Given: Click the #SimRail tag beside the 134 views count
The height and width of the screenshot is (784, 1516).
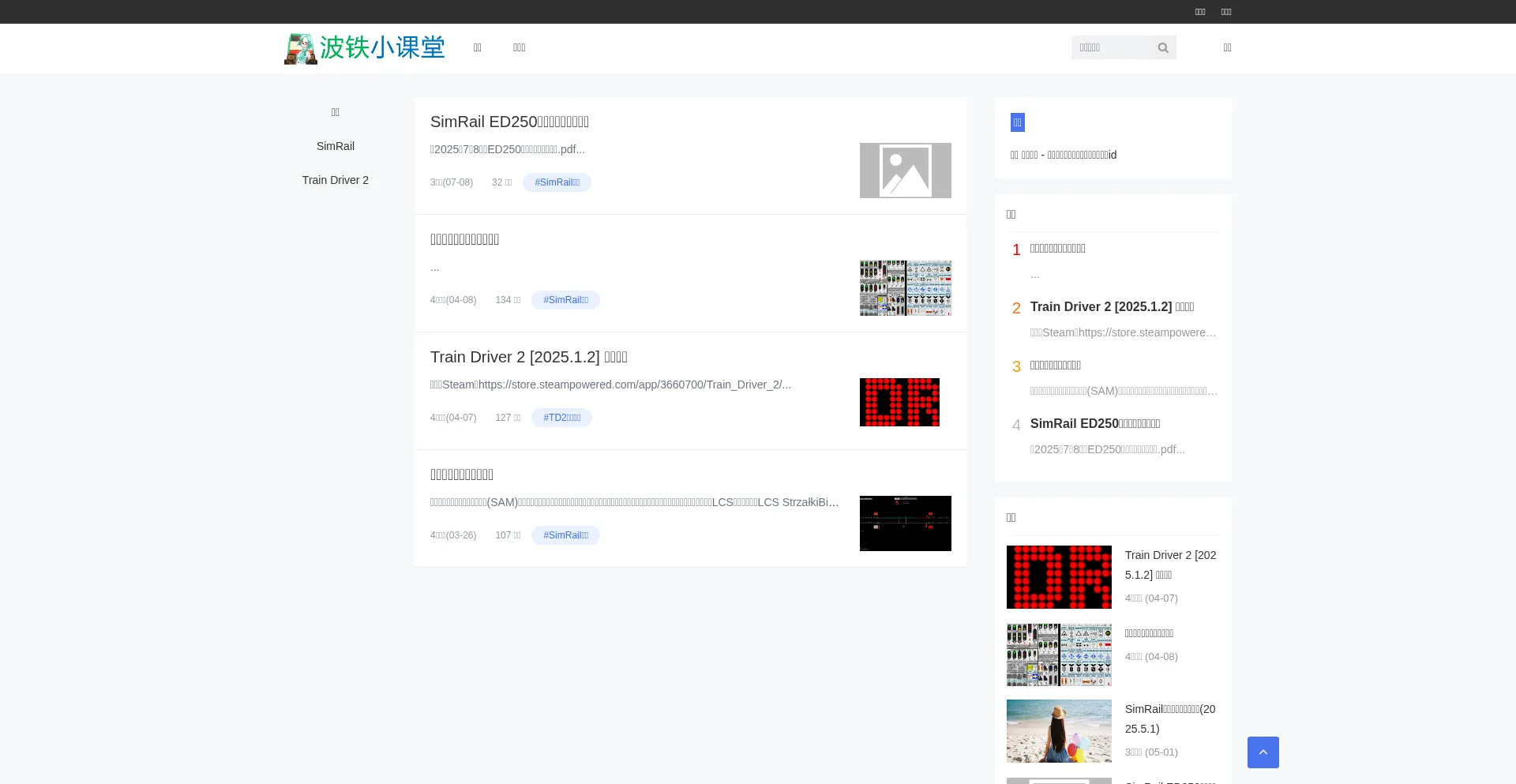Looking at the screenshot, I should [x=565, y=300].
